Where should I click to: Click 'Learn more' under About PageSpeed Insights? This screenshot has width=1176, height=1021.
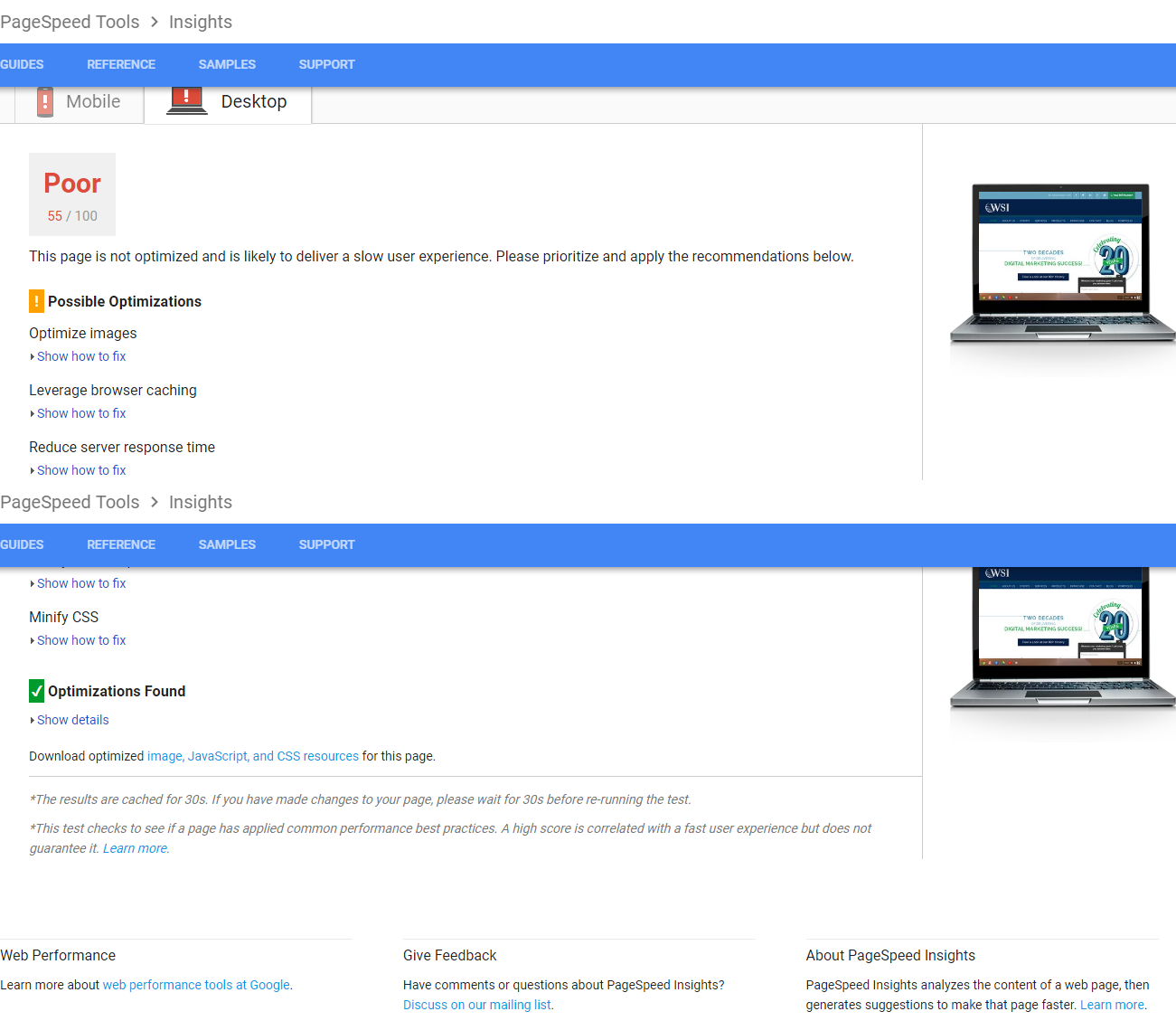pos(1112,1005)
